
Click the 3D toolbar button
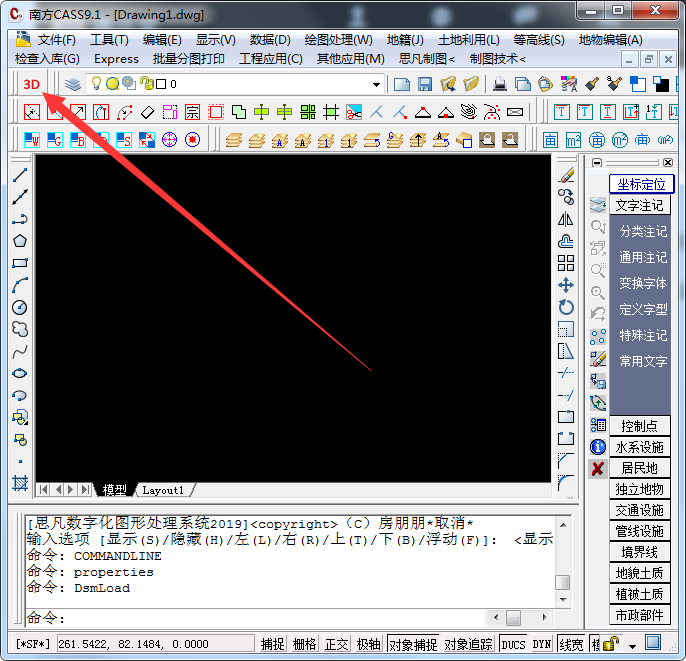31,84
